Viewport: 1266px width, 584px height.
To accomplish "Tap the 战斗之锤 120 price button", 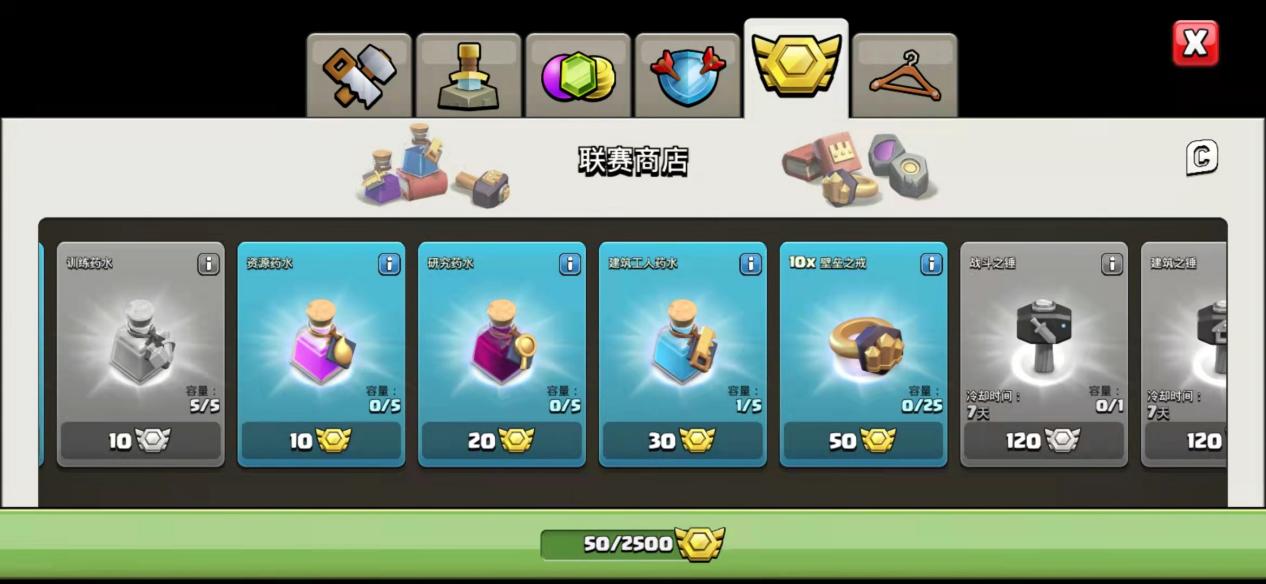I will pyautogui.click(x=1044, y=441).
